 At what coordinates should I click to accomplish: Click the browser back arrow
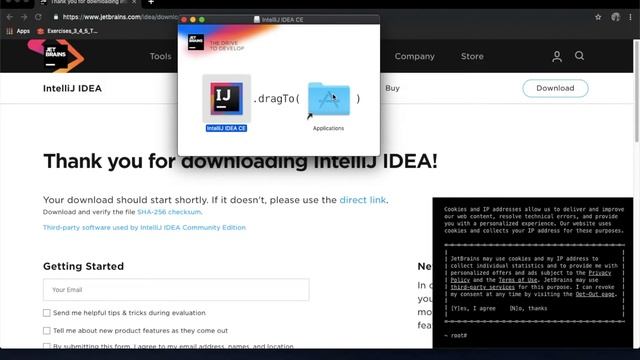[10, 17]
